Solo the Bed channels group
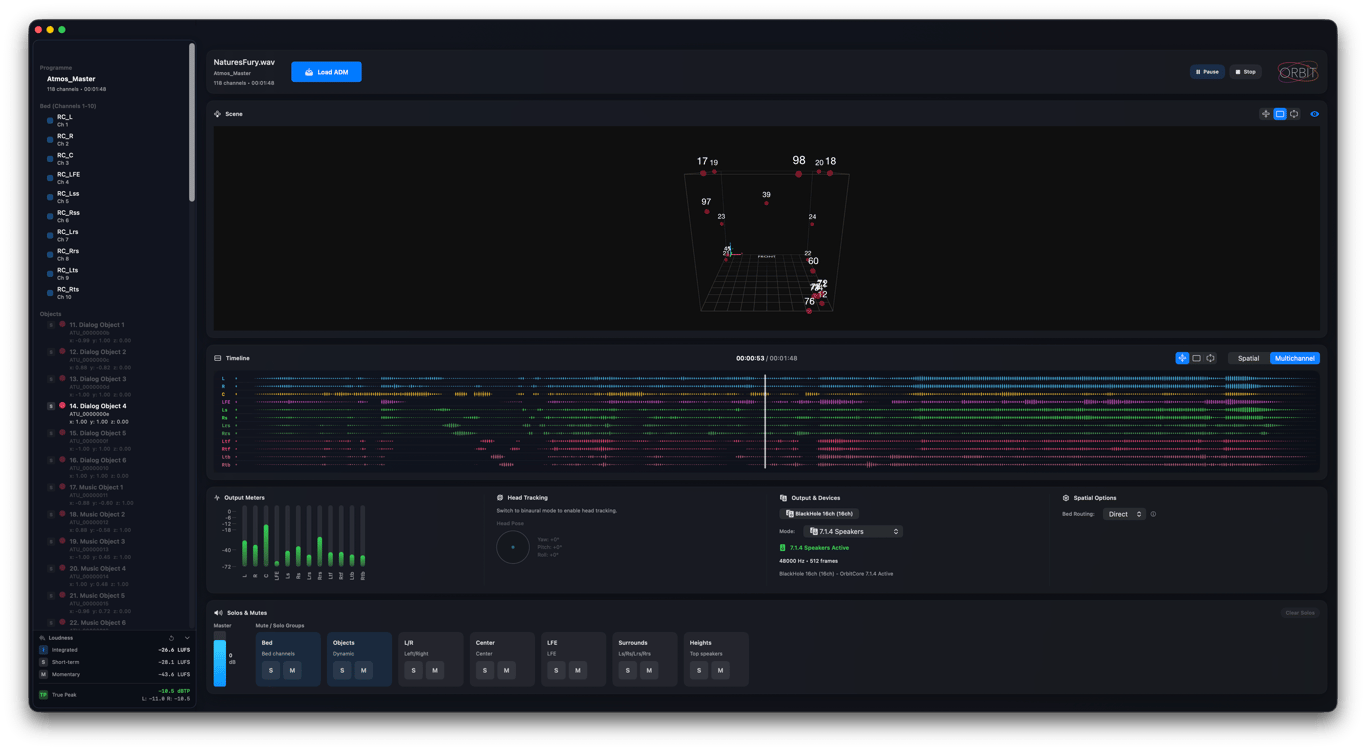Viewport: 1366px width, 750px height. click(270, 670)
